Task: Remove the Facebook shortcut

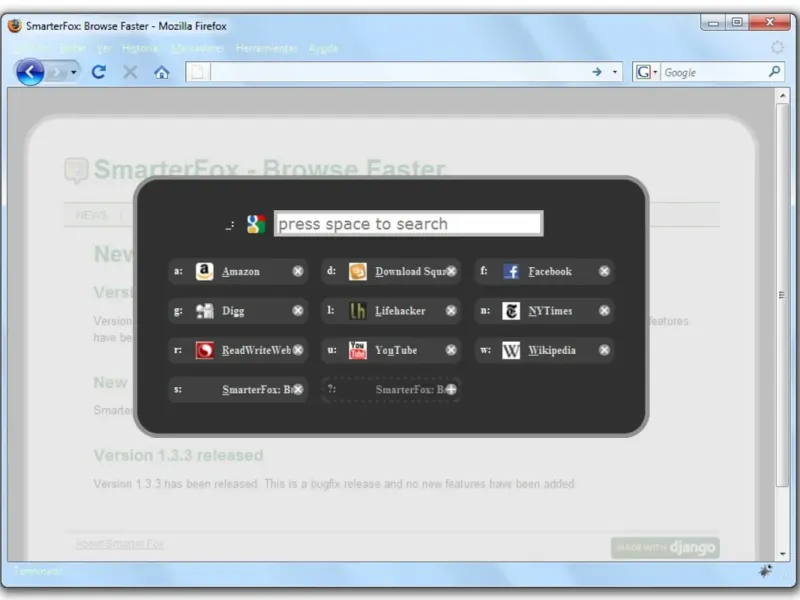Action: [x=604, y=271]
